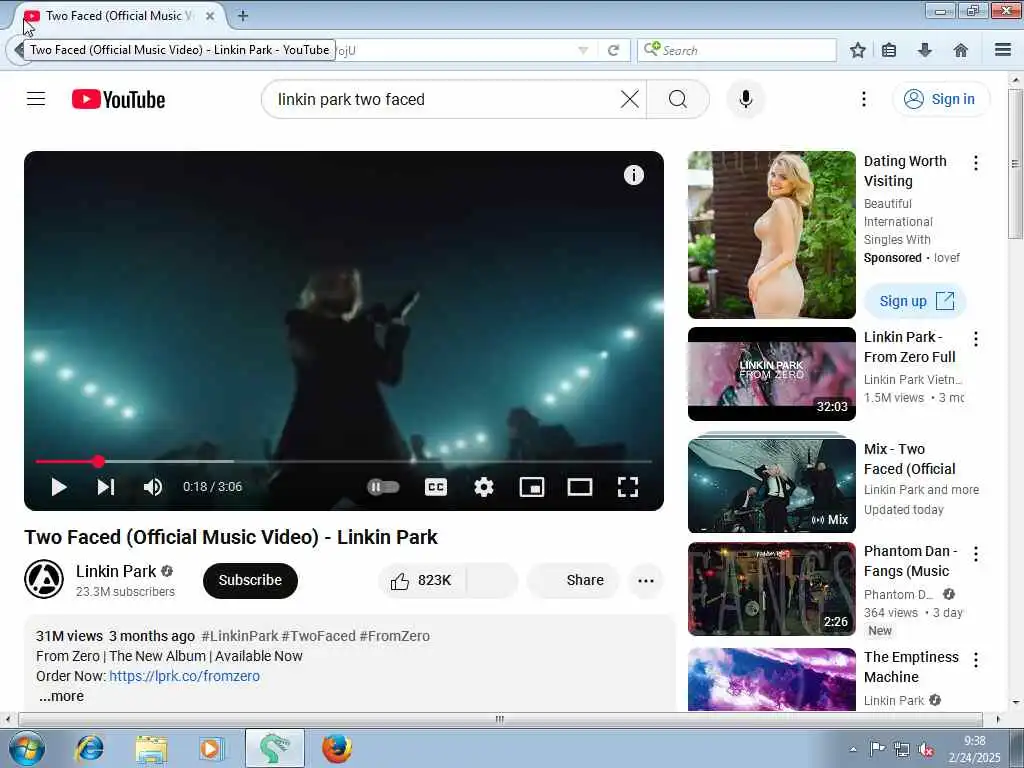Mute the video player volume

pos(153,487)
